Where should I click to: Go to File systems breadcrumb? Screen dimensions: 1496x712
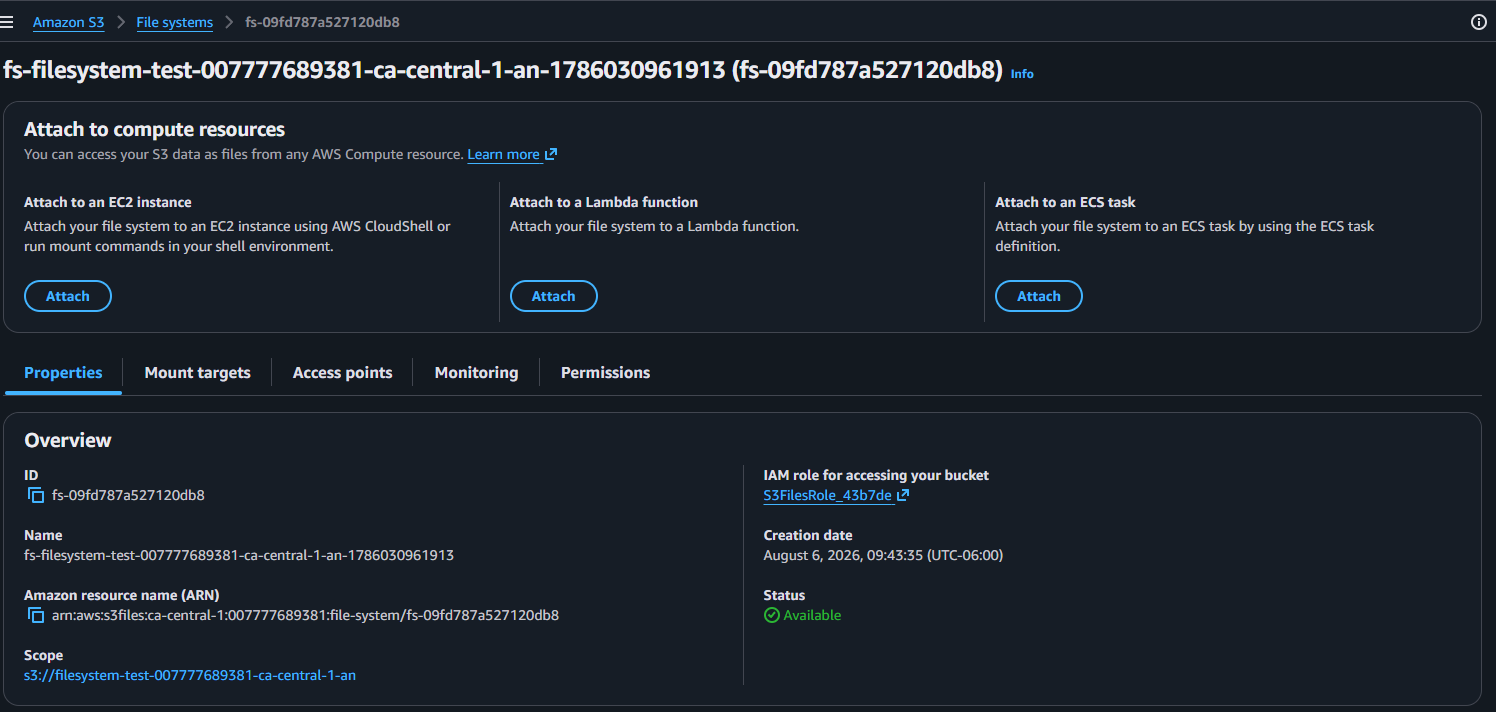click(175, 22)
